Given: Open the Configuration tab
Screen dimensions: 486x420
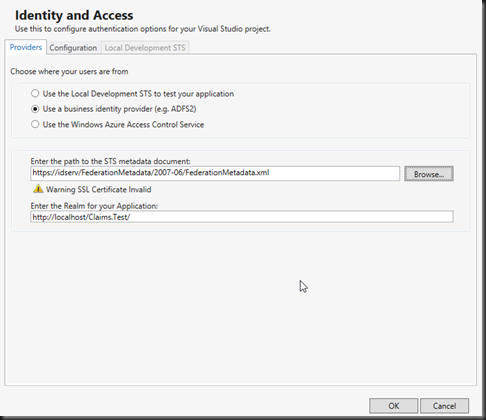Looking at the screenshot, I should pos(73,48).
